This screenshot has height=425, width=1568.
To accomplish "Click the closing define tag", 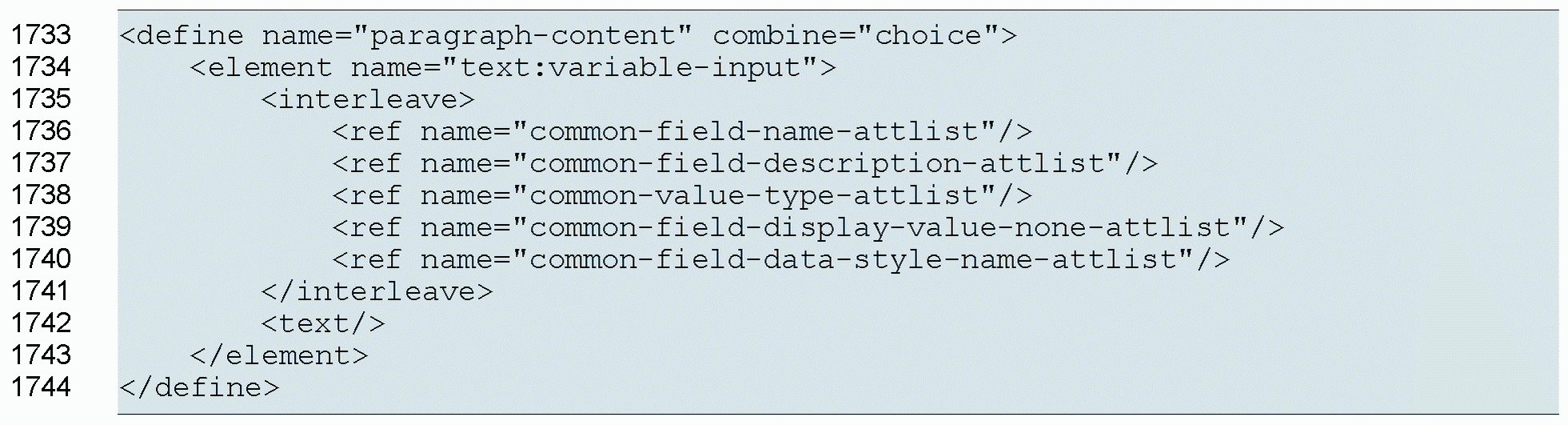I will coord(199,388).
